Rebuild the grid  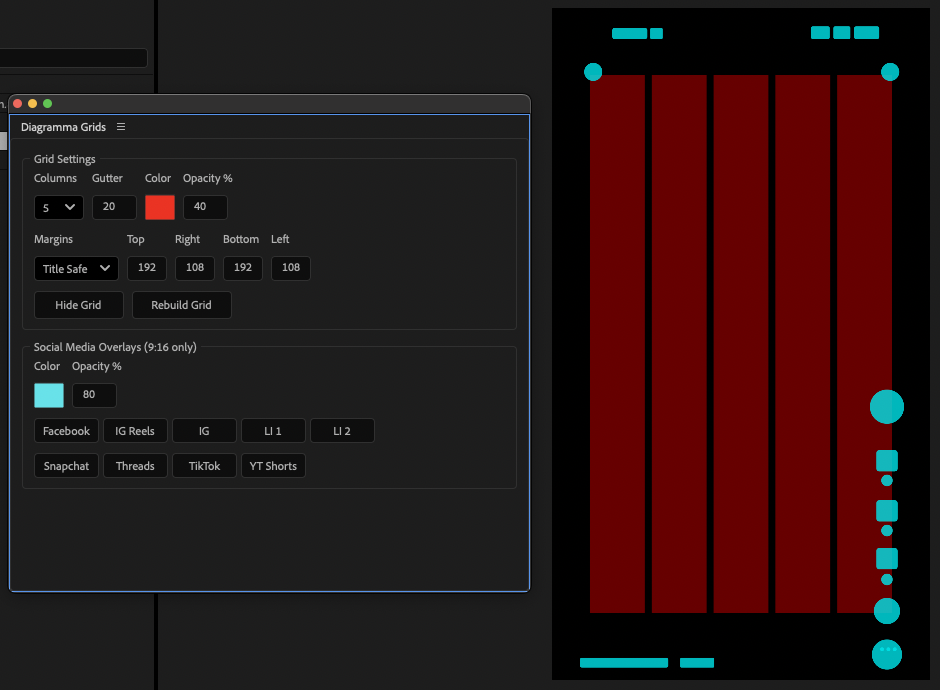tap(181, 304)
